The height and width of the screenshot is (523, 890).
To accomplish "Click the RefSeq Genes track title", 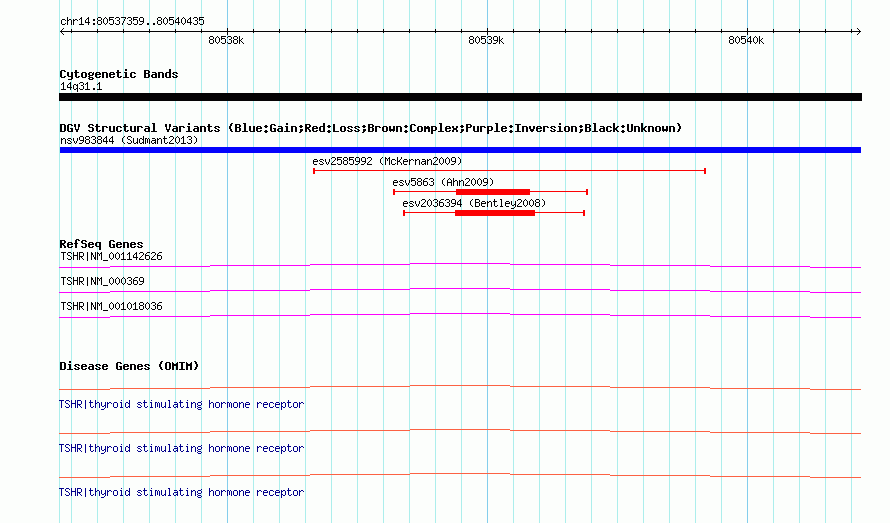I will 101,244.
